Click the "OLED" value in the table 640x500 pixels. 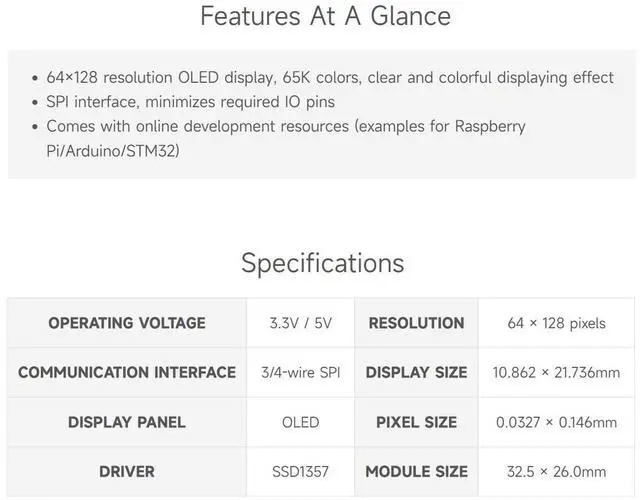coord(300,422)
